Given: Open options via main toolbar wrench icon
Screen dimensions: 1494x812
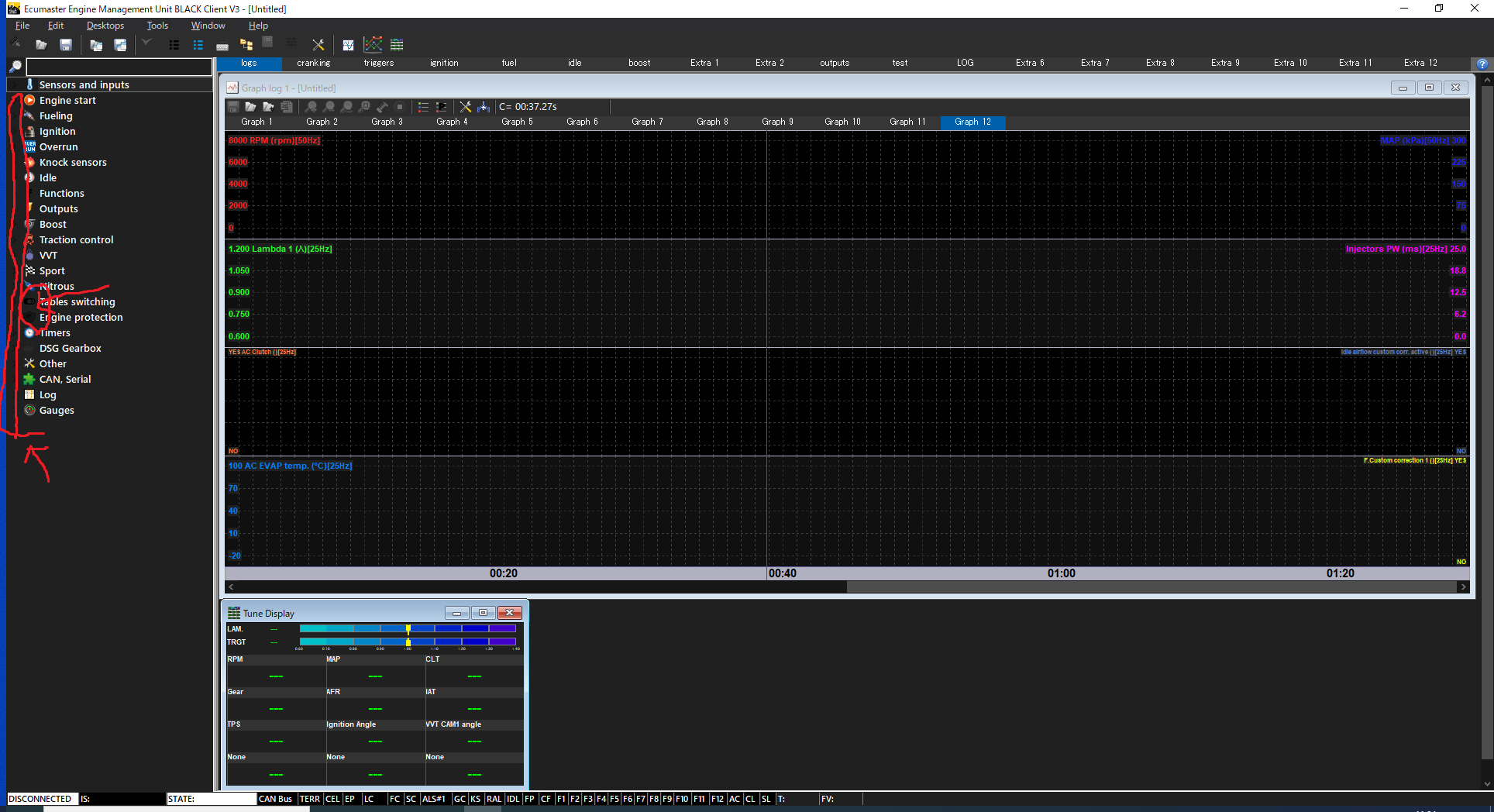Looking at the screenshot, I should point(318,45).
